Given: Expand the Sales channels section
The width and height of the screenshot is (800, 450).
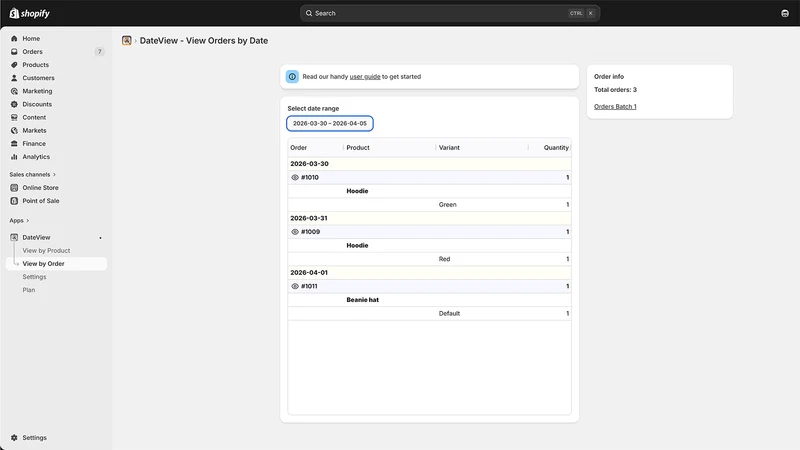Looking at the screenshot, I should [33, 174].
